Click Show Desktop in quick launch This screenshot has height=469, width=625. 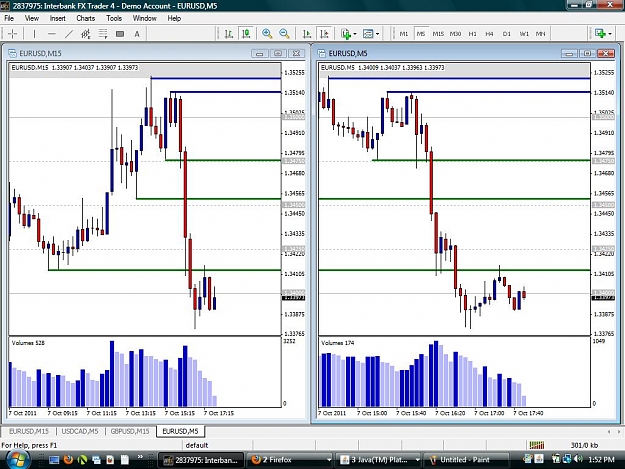54,460
